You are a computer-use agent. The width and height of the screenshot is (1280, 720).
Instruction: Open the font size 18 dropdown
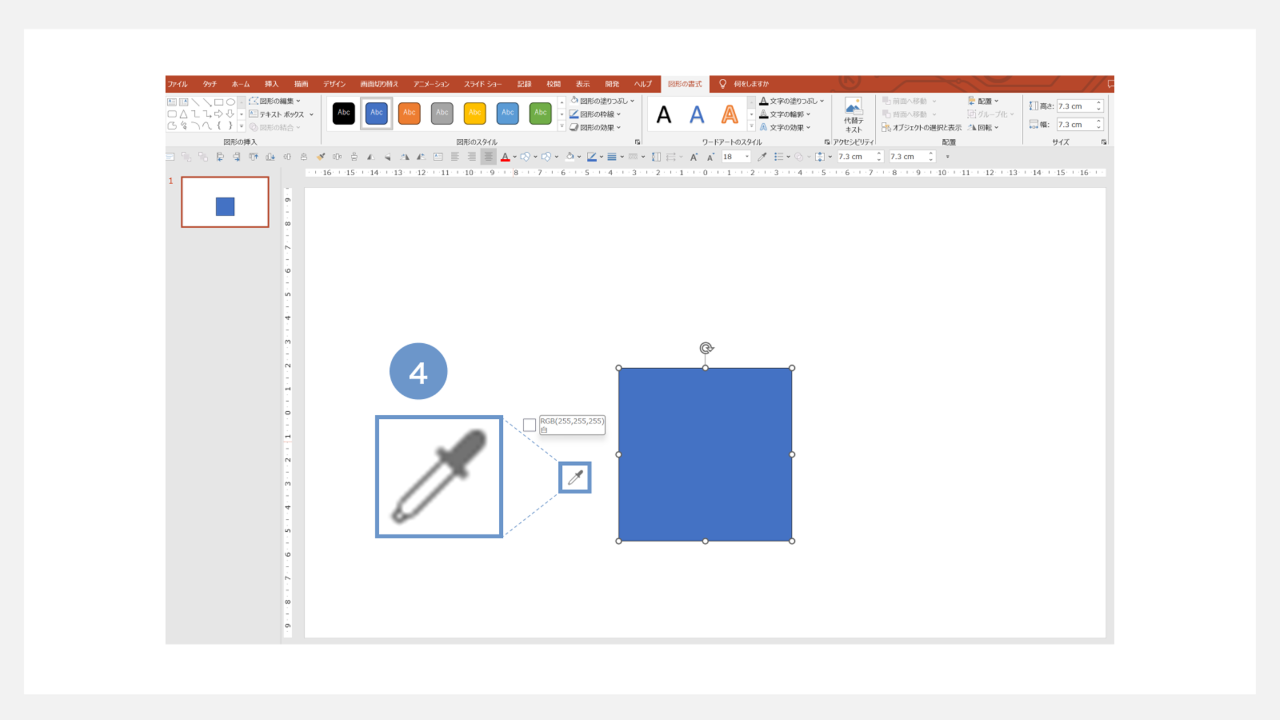pos(747,157)
